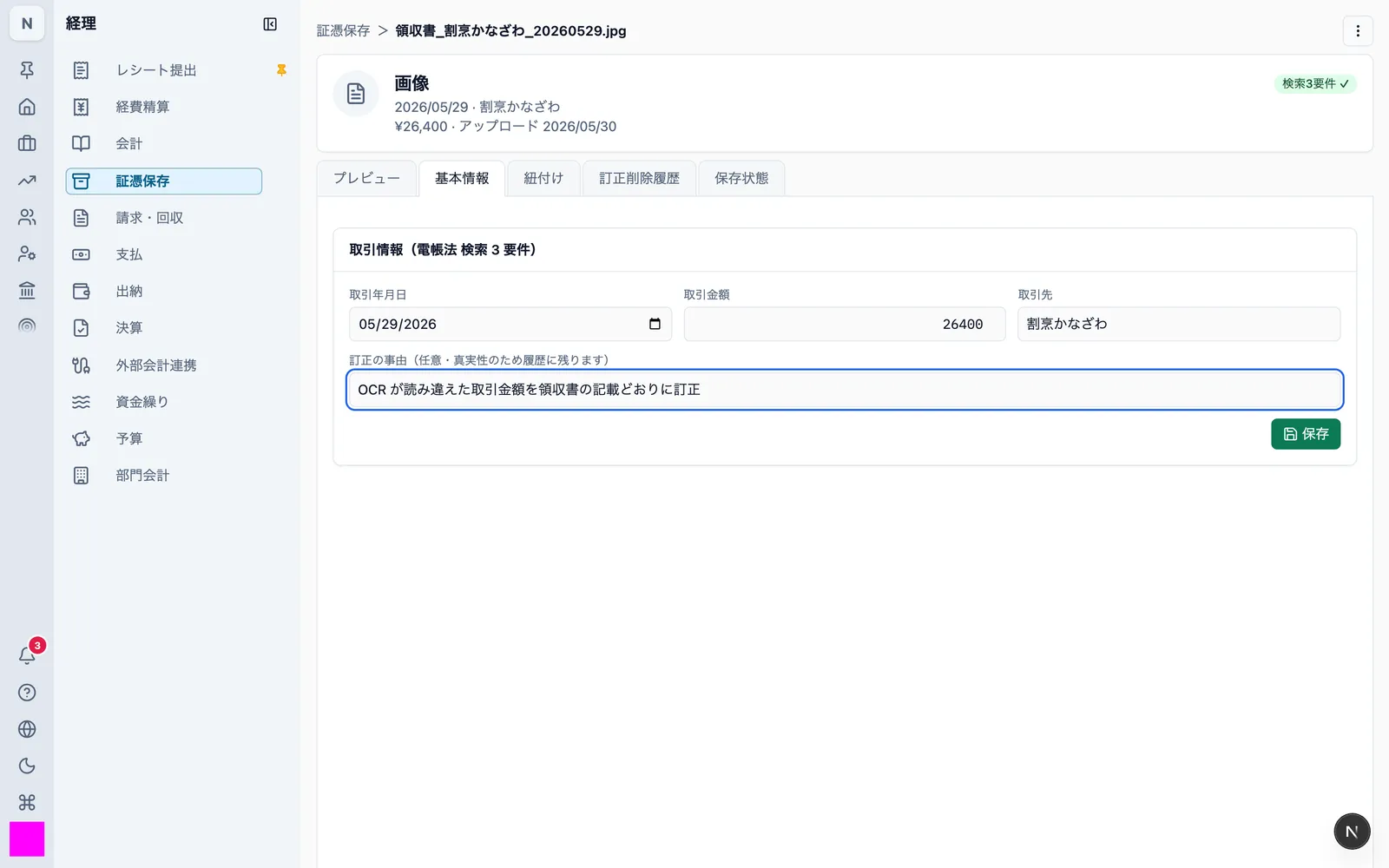Viewport: 1389px width, 868px height.
Task: Open the trending chart icon in the rail
Action: pos(27,181)
